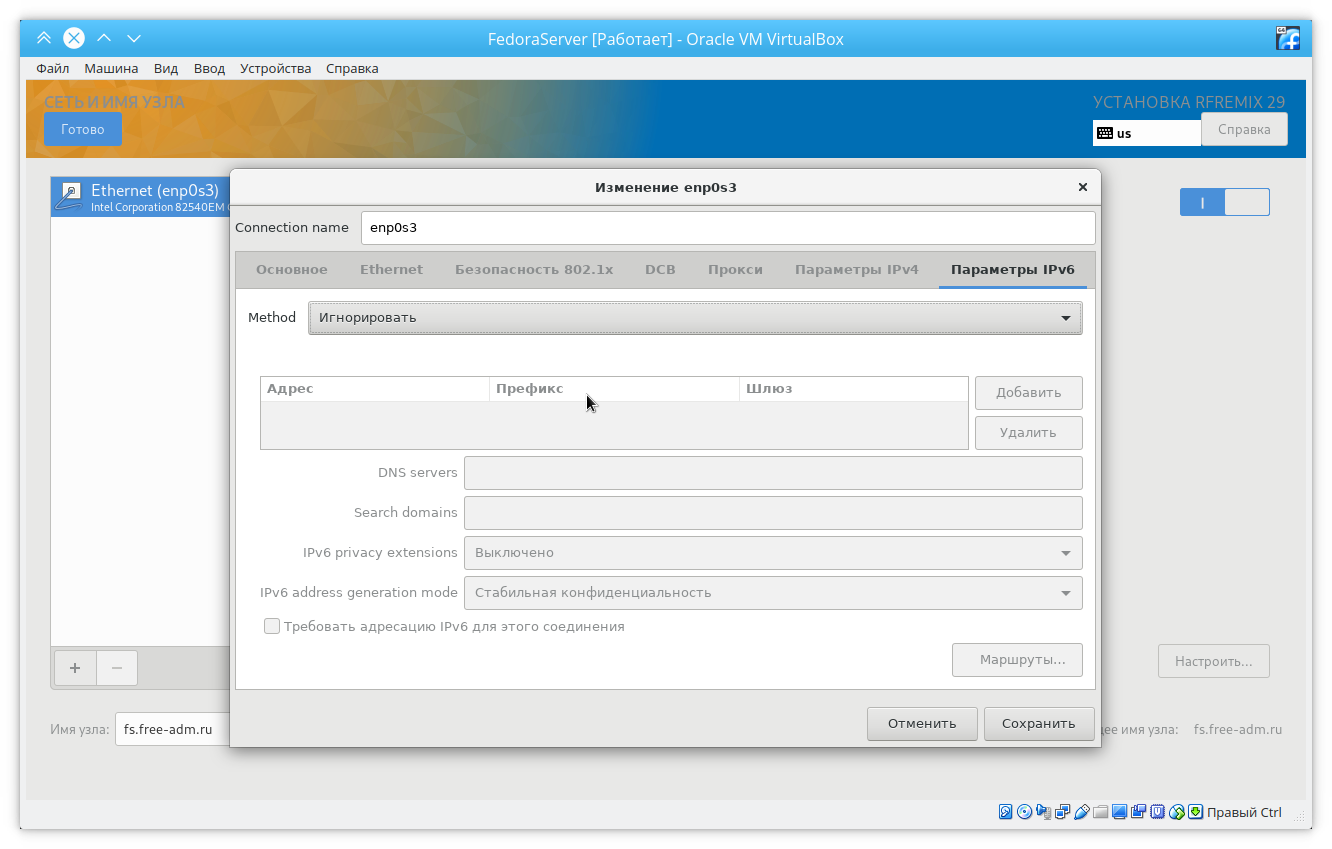Viewport: 1332px width, 849px height.
Task: Open the Method dropdown showing 'Игнорировать'
Action: [x=695, y=318]
